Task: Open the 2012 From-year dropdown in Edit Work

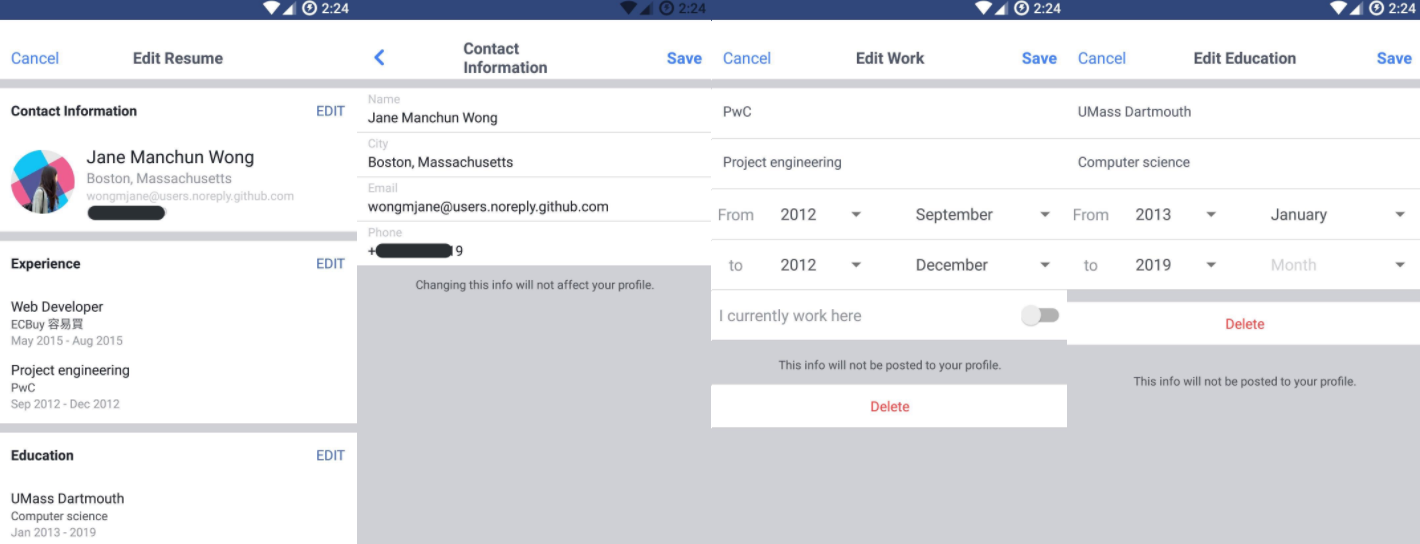Action: [820, 214]
